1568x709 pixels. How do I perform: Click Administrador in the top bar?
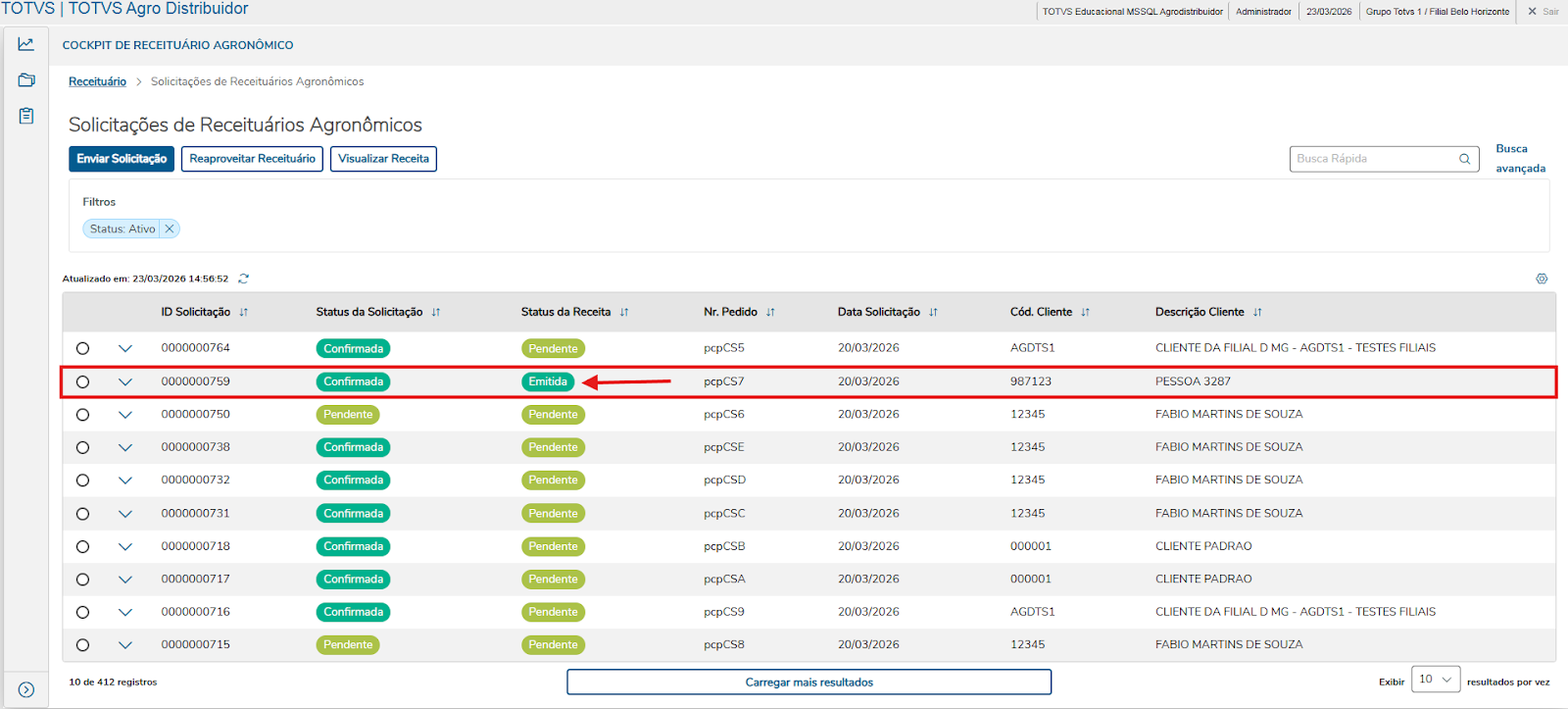(x=1263, y=12)
